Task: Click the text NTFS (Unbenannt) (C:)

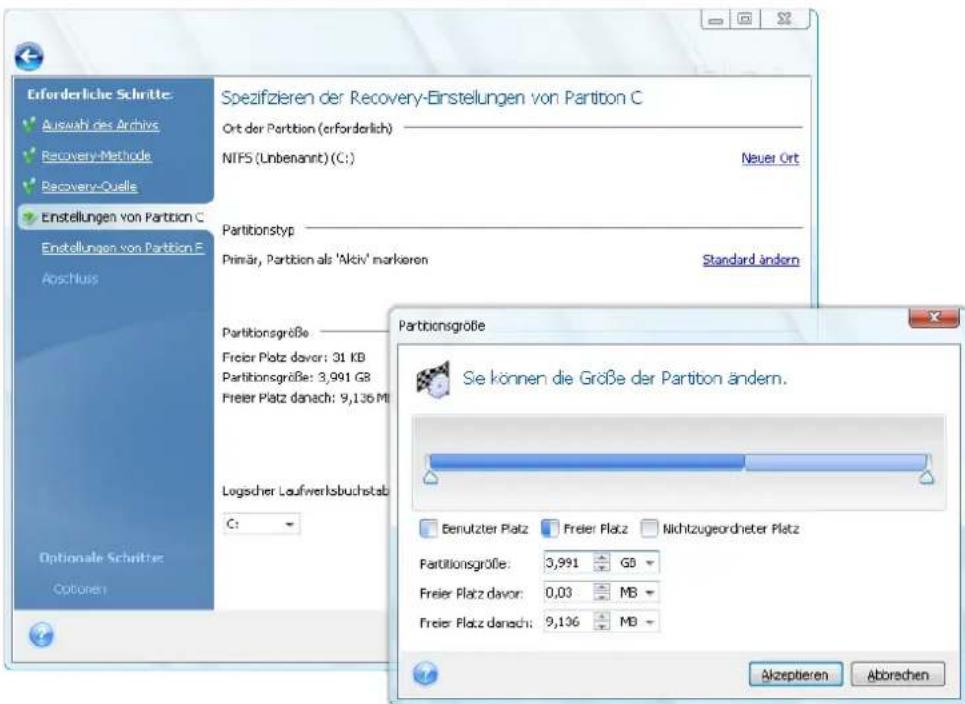Action: tap(288, 158)
